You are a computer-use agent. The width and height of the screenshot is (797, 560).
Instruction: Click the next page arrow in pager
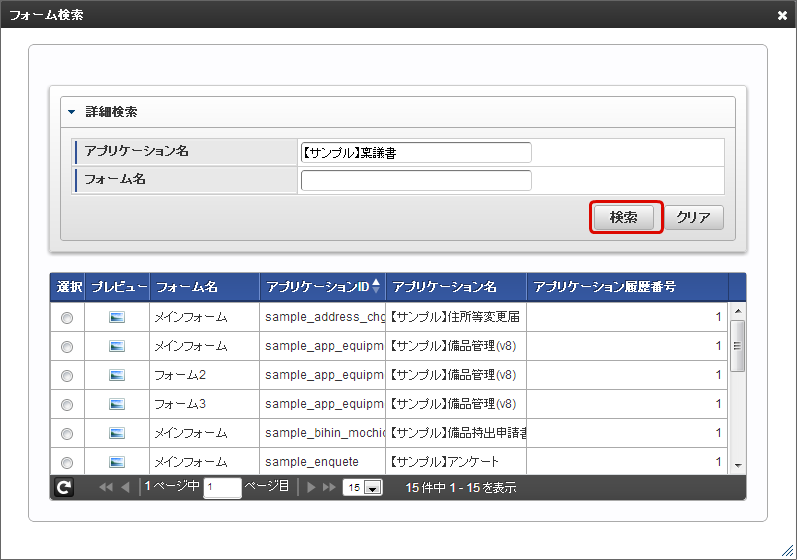click(311, 488)
